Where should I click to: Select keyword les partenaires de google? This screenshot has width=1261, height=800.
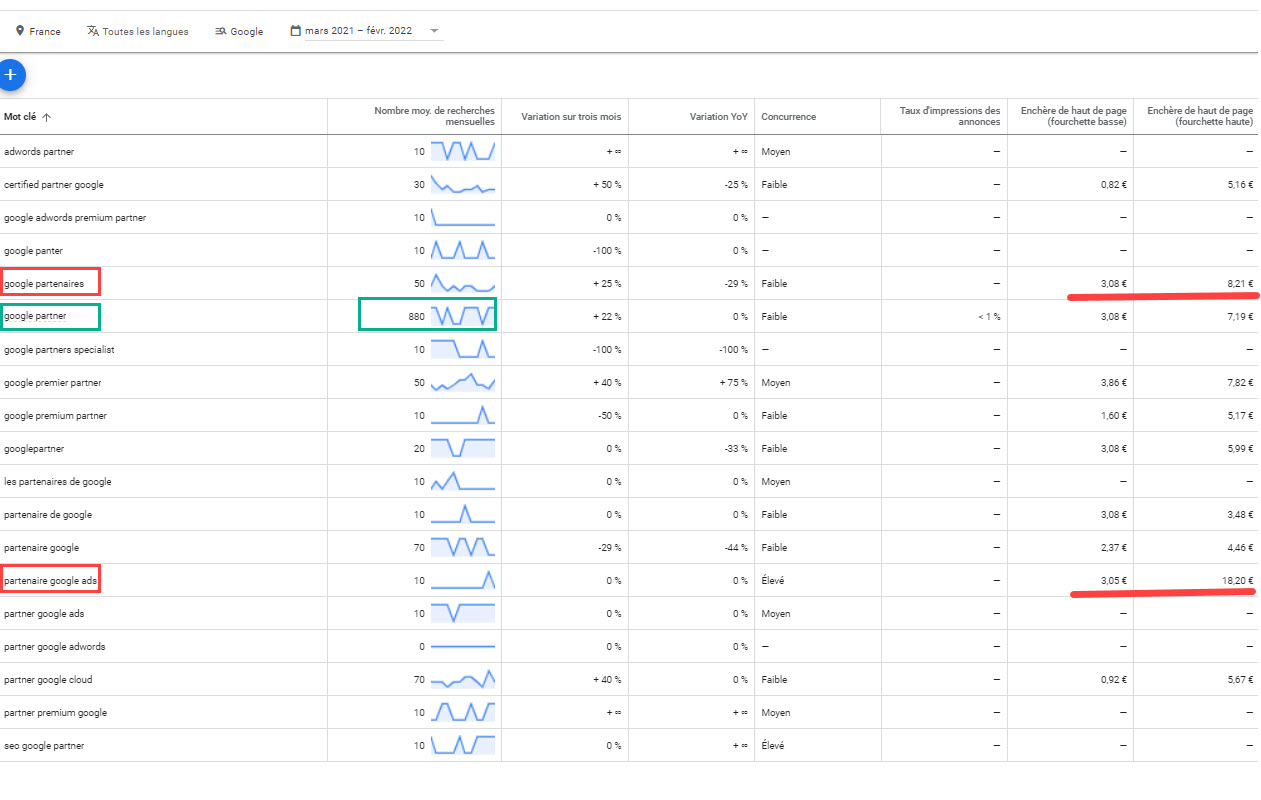coord(58,481)
